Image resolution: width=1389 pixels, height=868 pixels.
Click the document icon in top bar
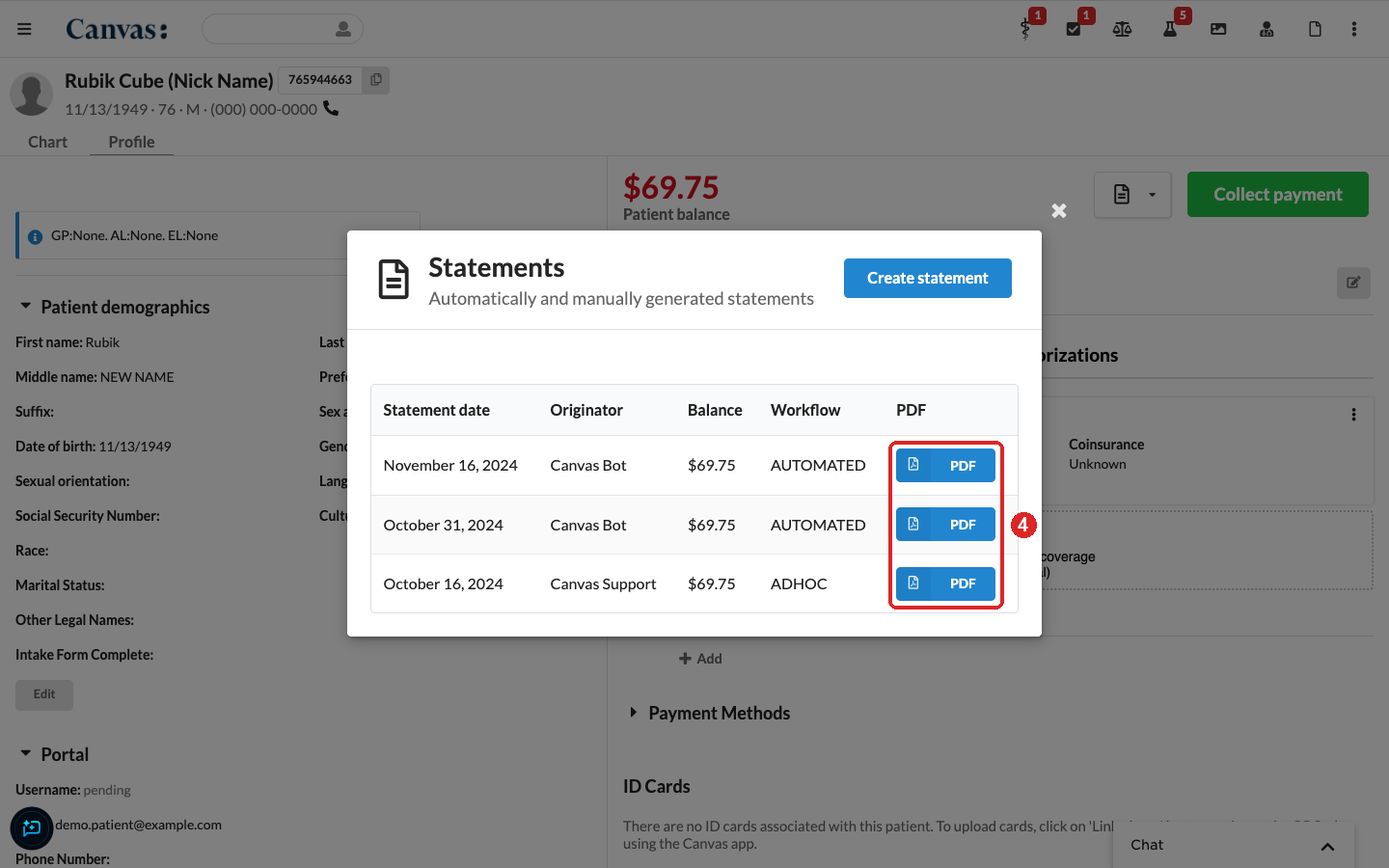click(x=1315, y=29)
